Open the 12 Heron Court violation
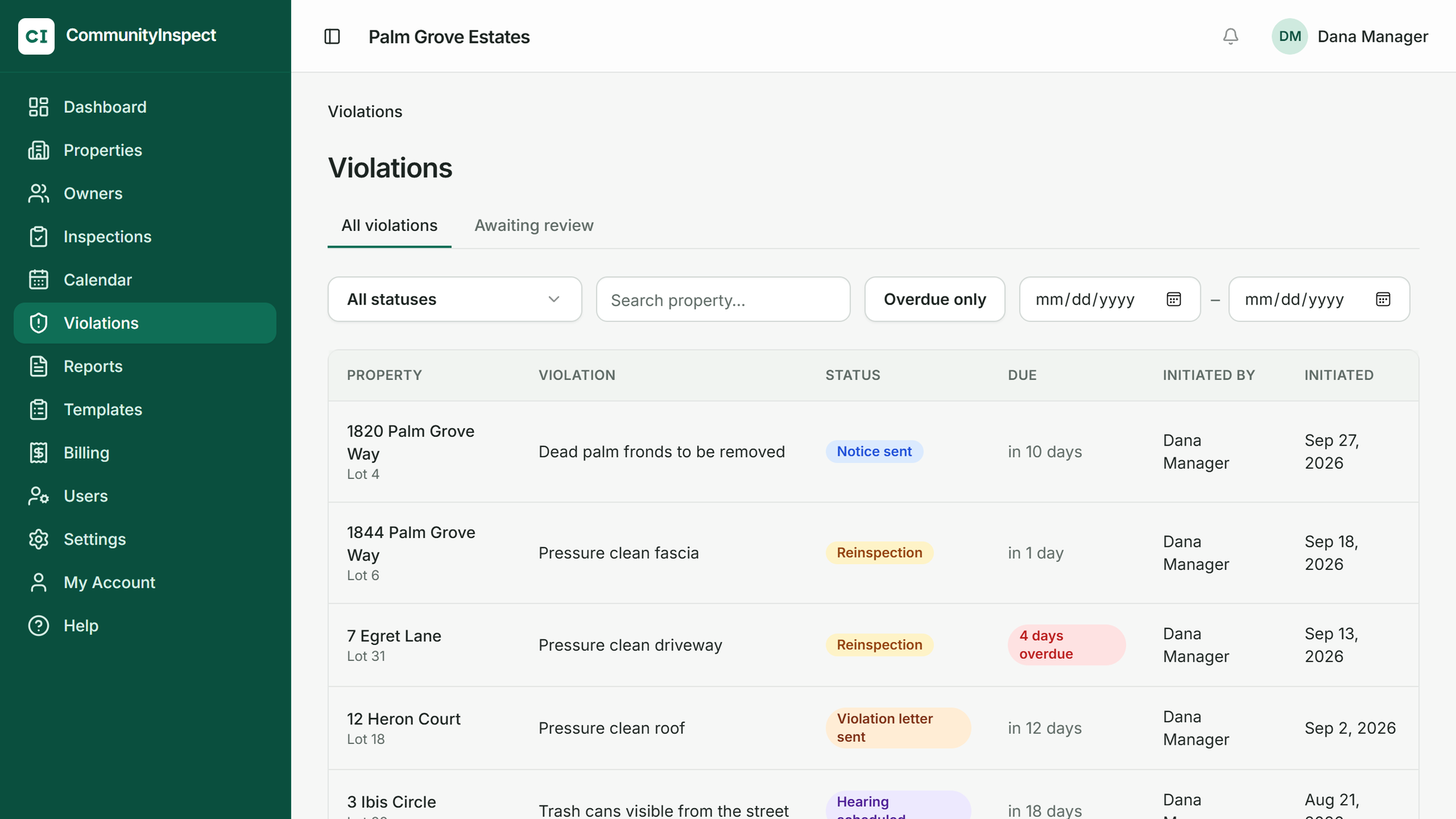Image resolution: width=1456 pixels, height=819 pixels. click(x=873, y=728)
